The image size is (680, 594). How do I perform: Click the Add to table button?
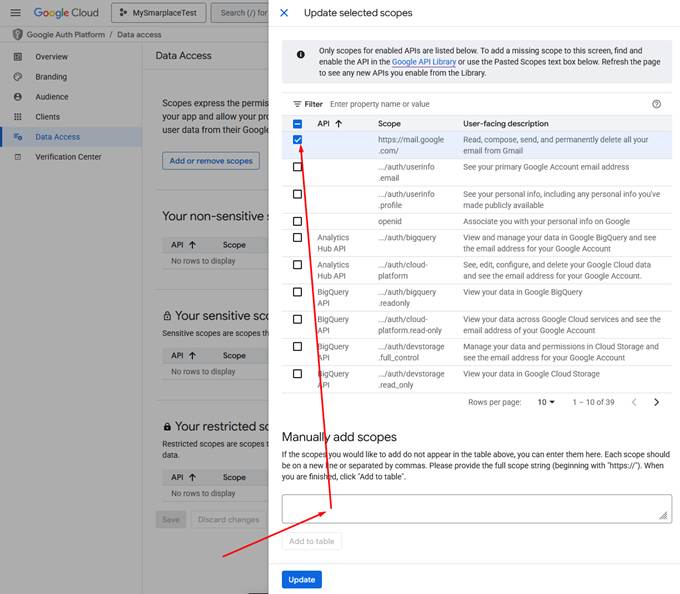click(311, 542)
